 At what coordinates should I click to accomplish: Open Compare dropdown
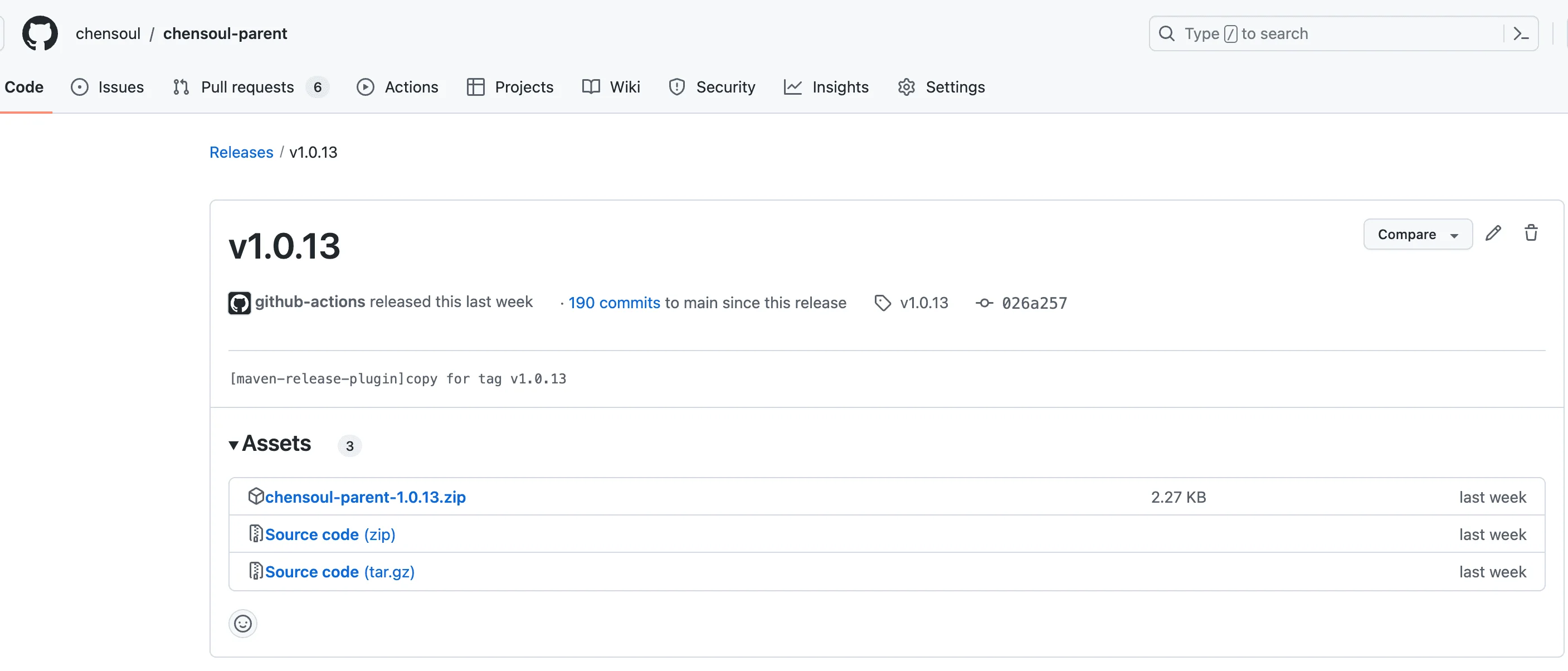(x=1418, y=235)
